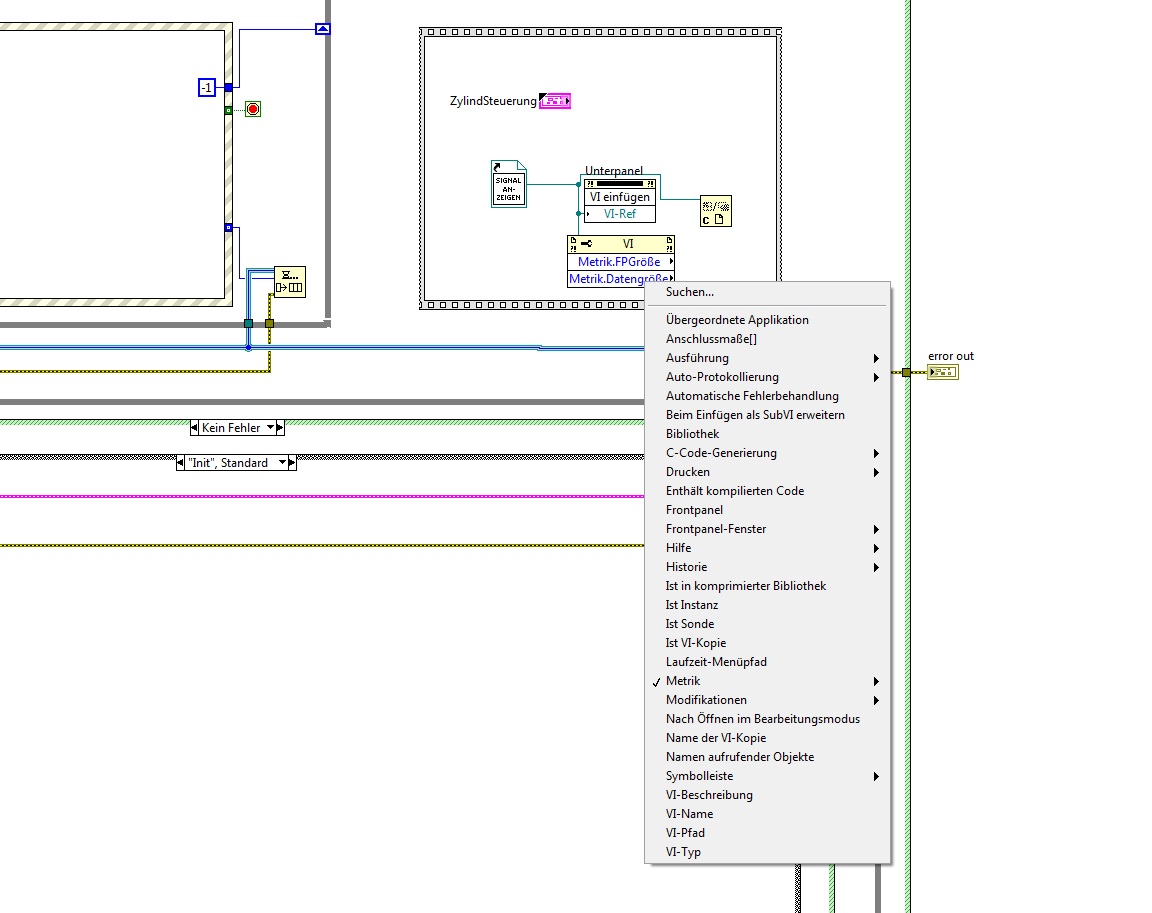The width and height of the screenshot is (1152, 913).
Task: Go to next case of Kein Fehler structure
Action: click(x=280, y=427)
